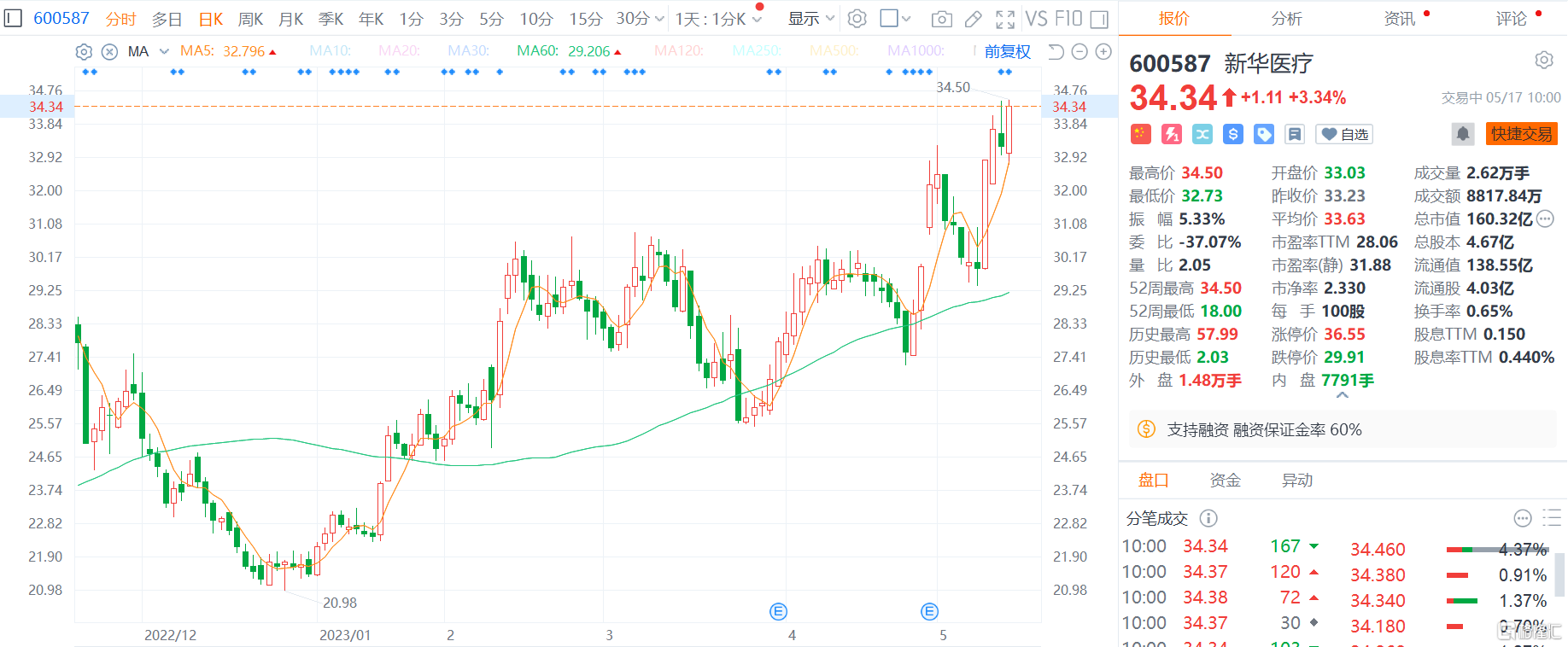Select the 月K monthly candlestick tab
The width and height of the screenshot is (1568, 647).
(291, 19)
